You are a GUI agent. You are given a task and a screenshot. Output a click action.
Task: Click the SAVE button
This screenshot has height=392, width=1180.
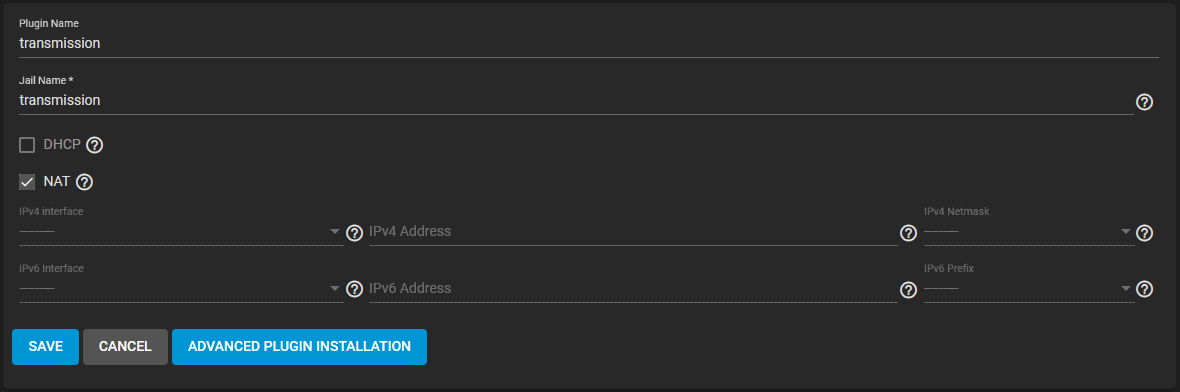[x=45, y=347]
